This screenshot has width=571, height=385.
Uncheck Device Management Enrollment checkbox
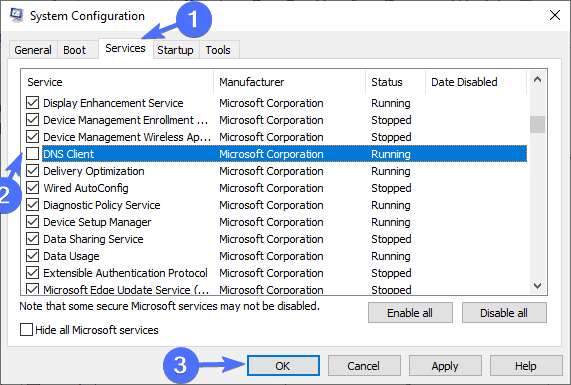pos(32,120)
